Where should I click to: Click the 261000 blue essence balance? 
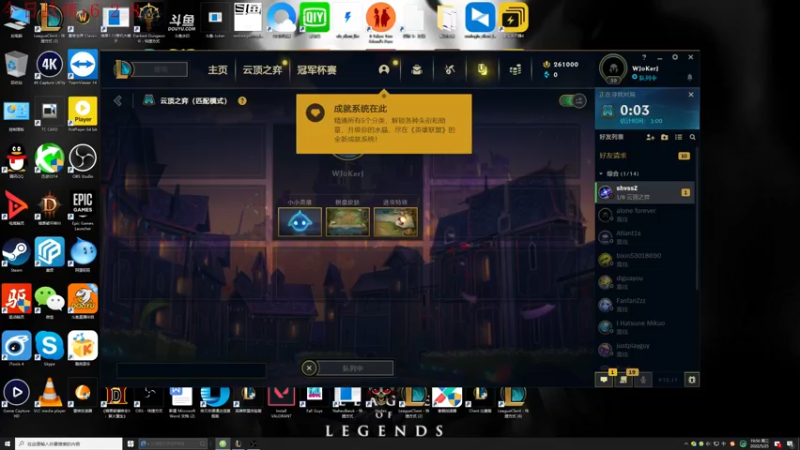tap(561, 64)
